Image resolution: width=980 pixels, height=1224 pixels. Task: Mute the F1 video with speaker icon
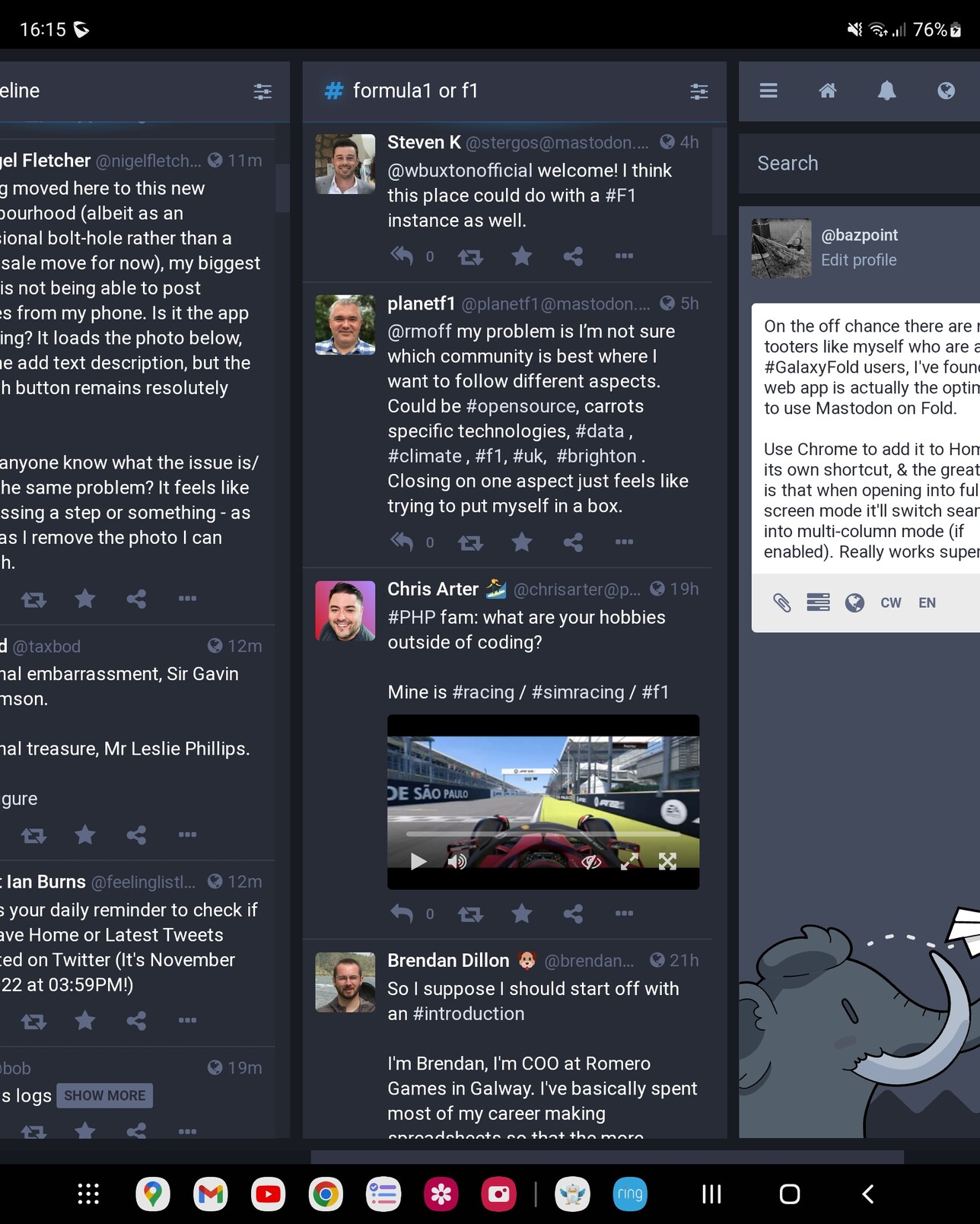(457, 861)
